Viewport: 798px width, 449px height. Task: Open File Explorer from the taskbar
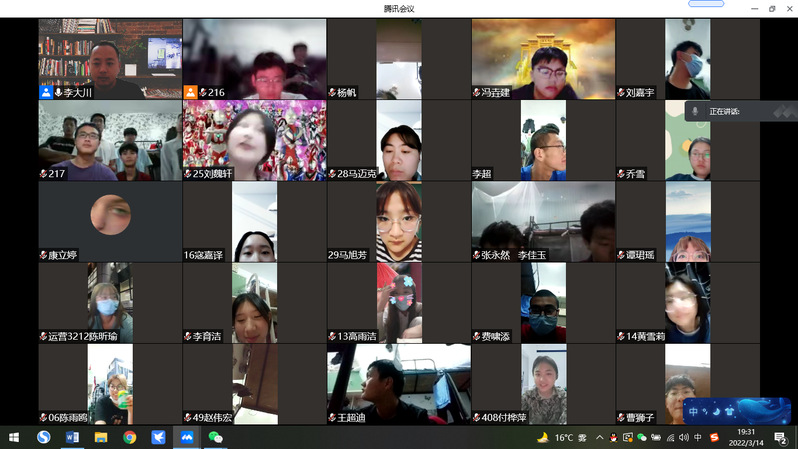(101, 437)
